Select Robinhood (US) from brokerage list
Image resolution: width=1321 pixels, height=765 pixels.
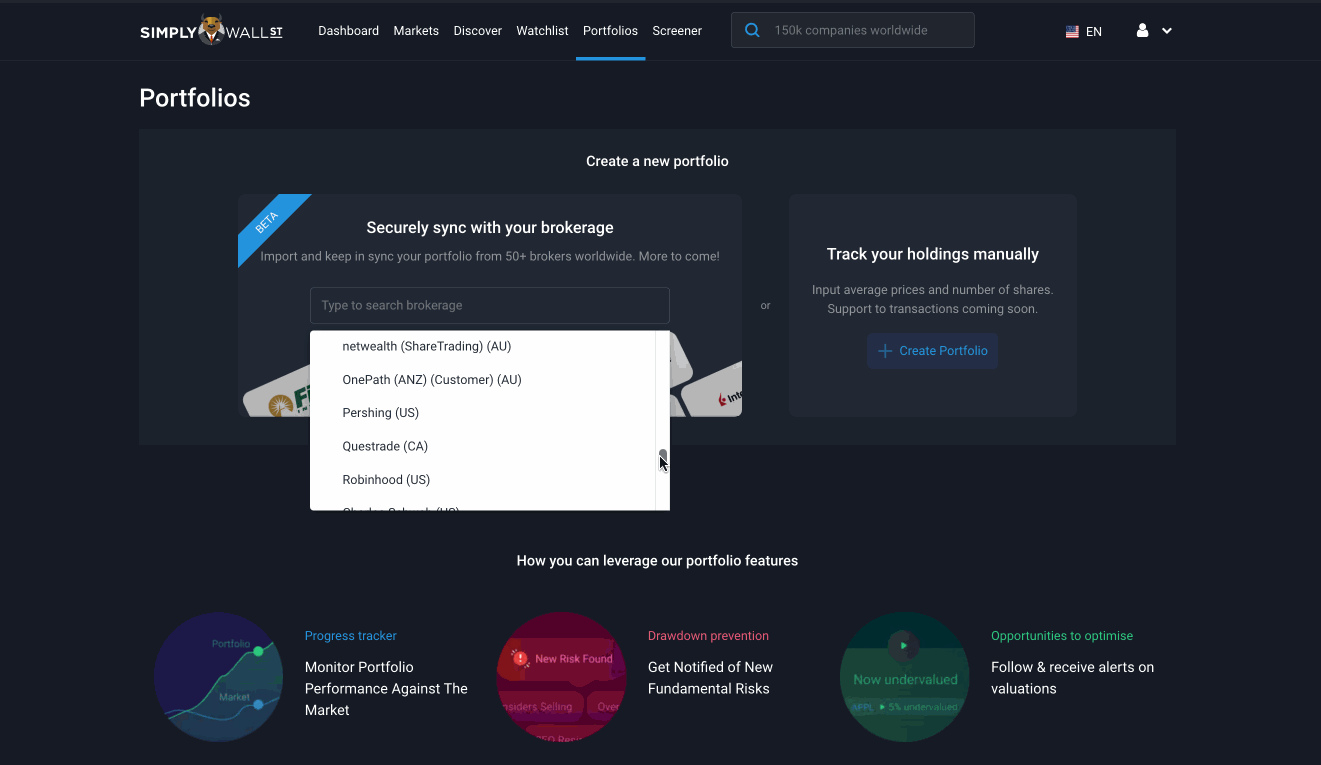point(386,480)
